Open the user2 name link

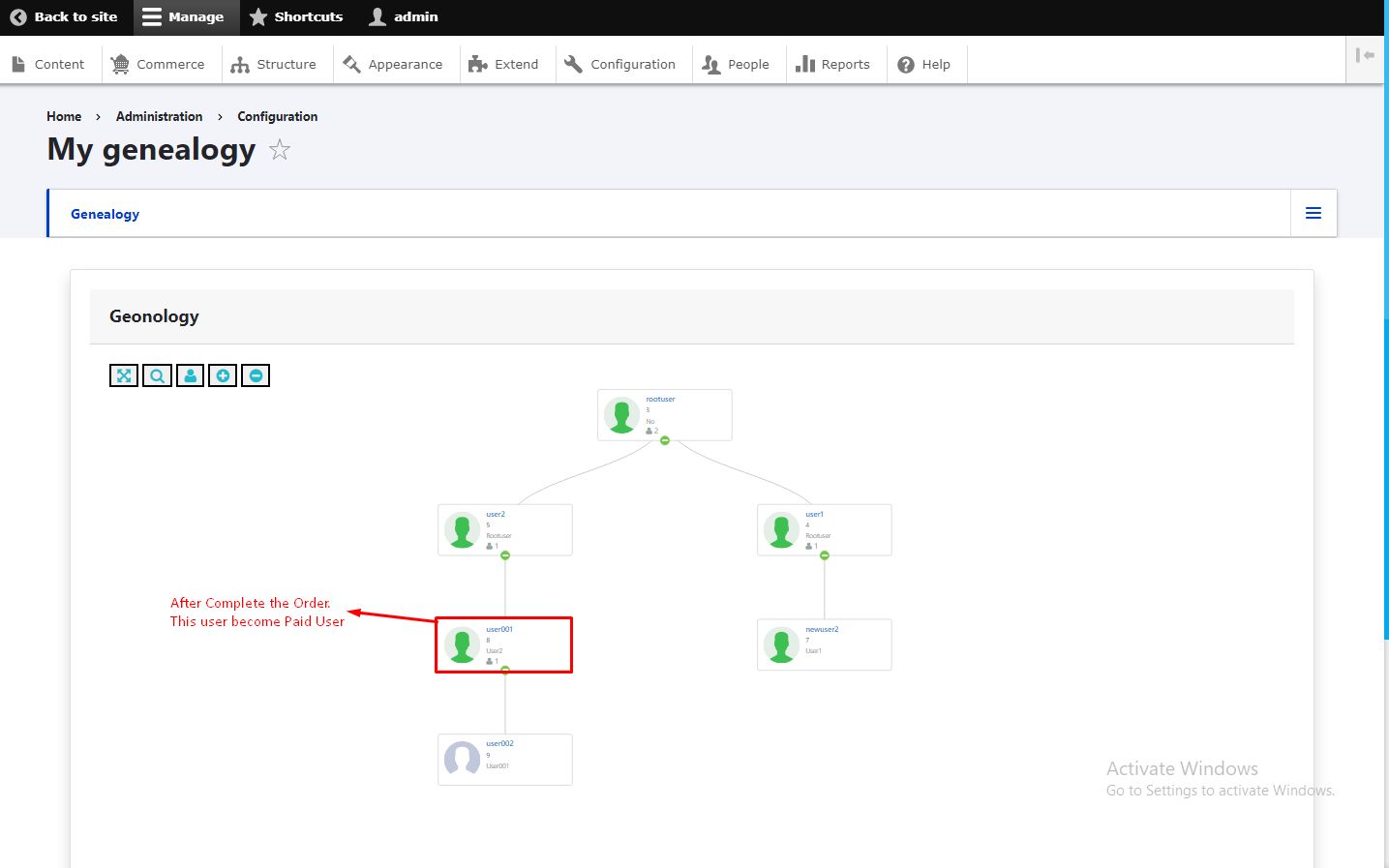(496, 514)
